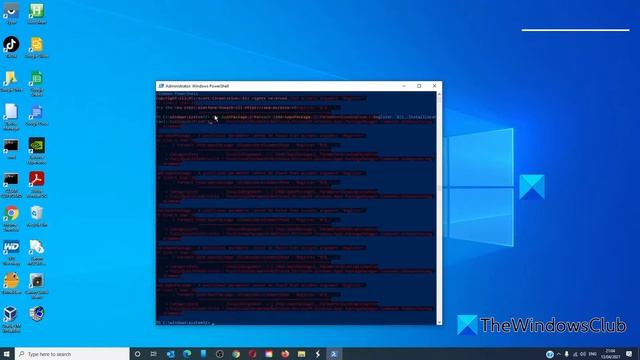This screenshot has height=360, width=640.
Task: Open the green H app desktop shortcut
Action: pyautogui.click(x=36, y=11)
